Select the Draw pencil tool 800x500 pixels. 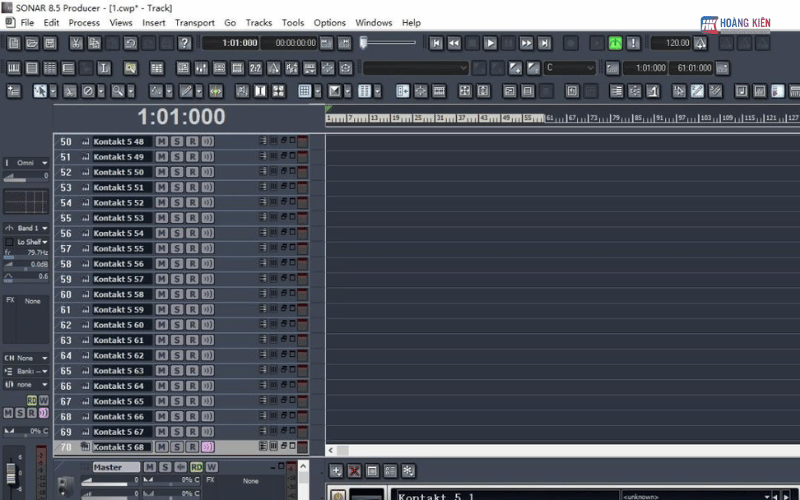[186, 91]
